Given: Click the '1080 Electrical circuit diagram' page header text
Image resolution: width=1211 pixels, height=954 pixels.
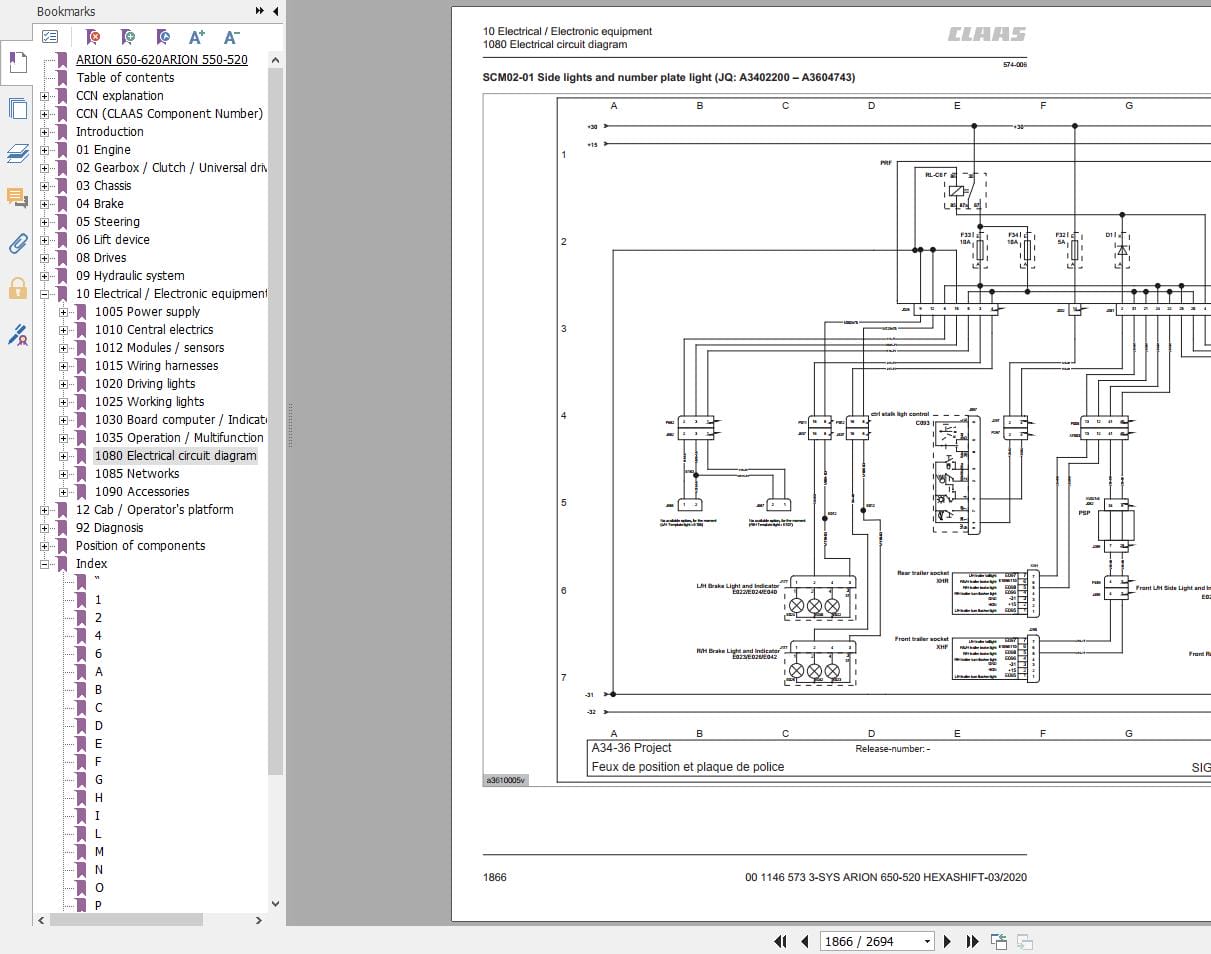Looking at the screenshot, I should (555, 45).
